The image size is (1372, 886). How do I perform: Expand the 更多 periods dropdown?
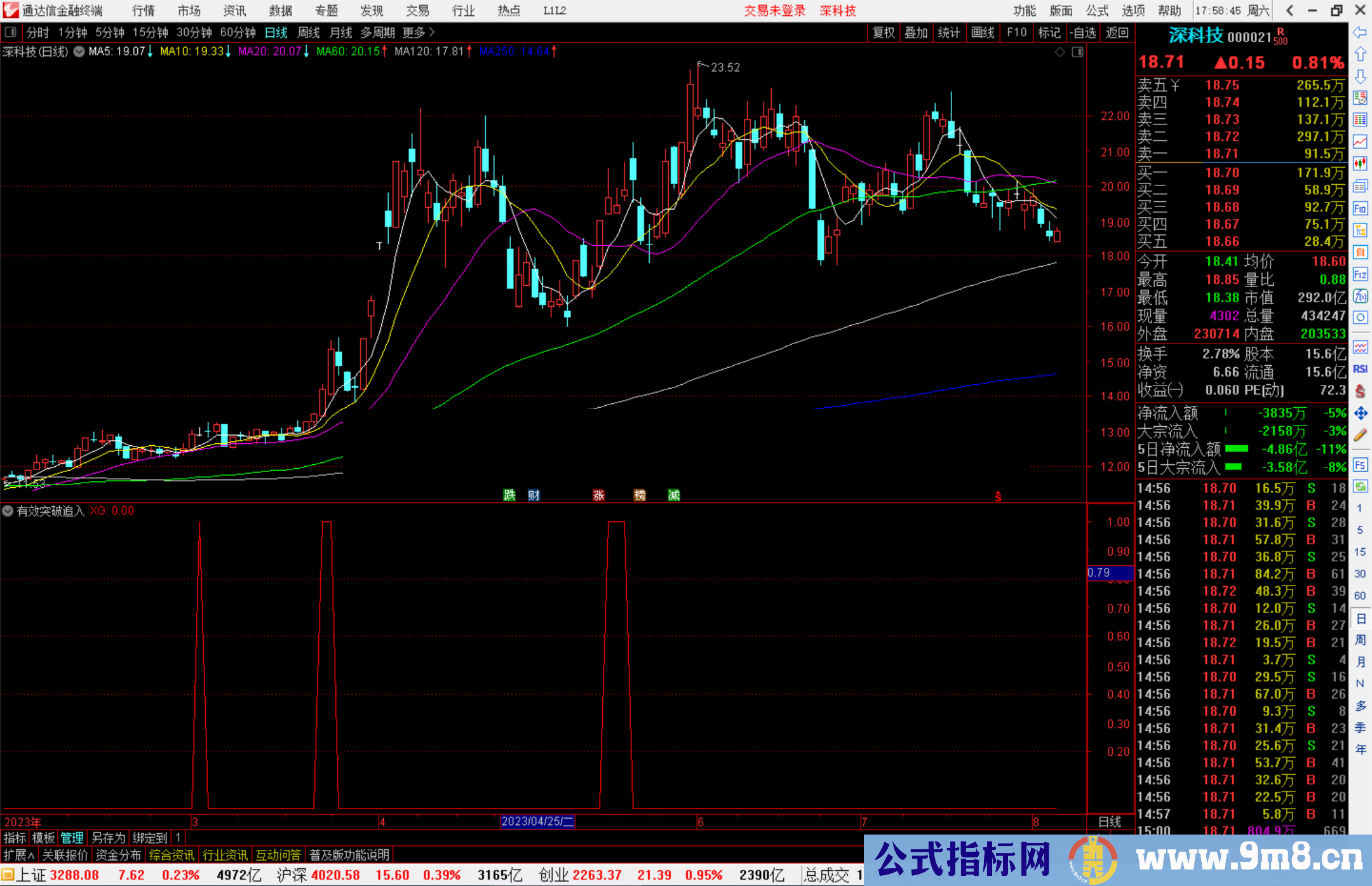click(x=419, y=32)
